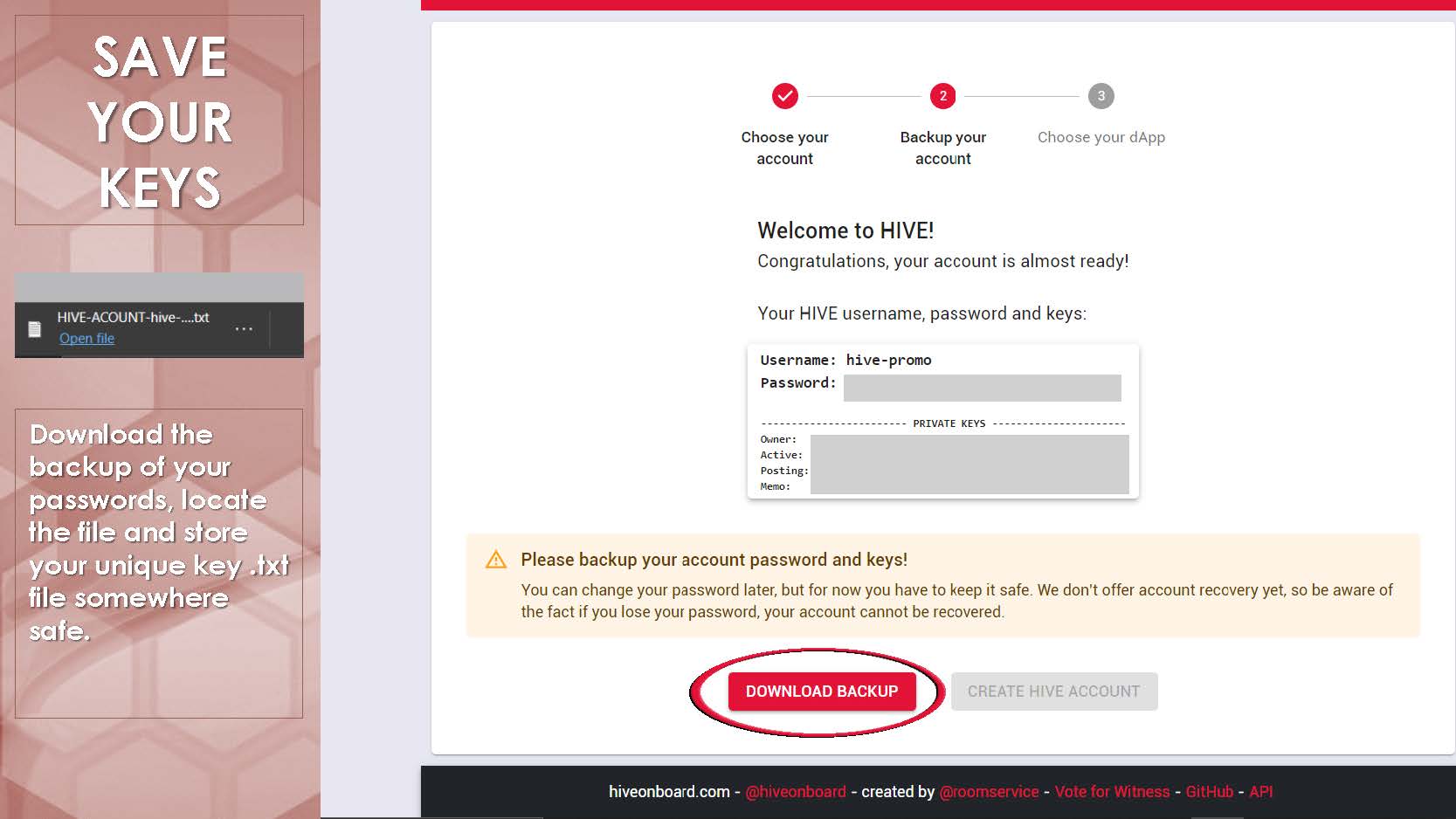This screenshot has width=1456, height=819.
Task: Open the @roomservice footer link
Action: click(989, 792)
